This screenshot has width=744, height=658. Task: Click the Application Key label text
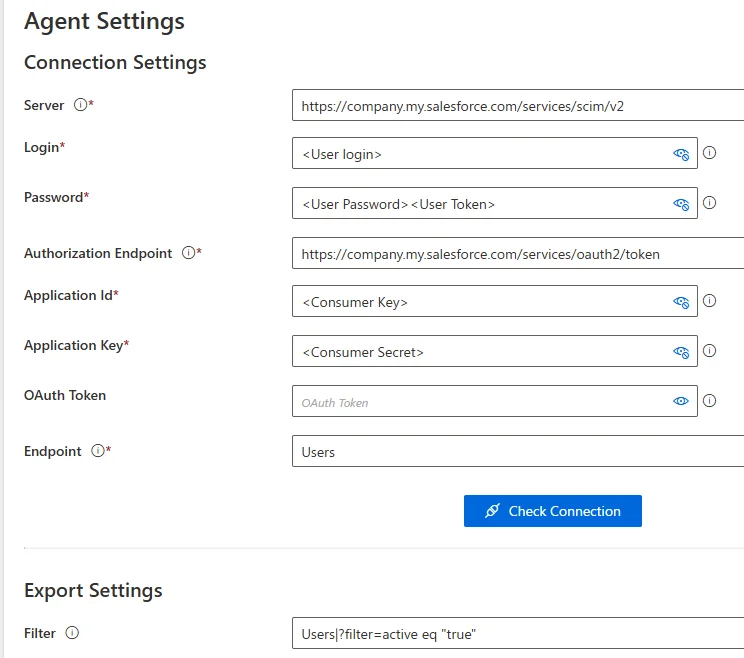tap(74, 345)
